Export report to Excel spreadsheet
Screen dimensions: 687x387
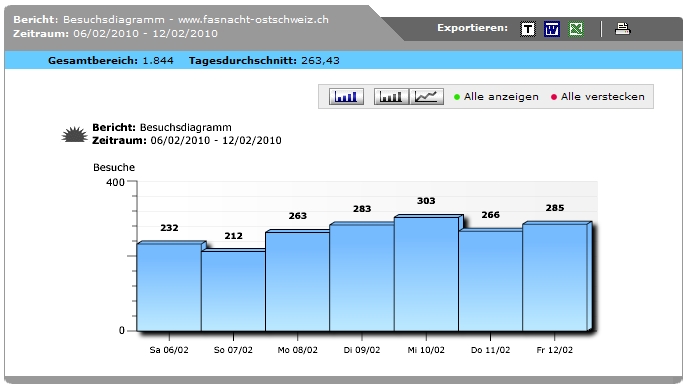[x=576, y=29]
